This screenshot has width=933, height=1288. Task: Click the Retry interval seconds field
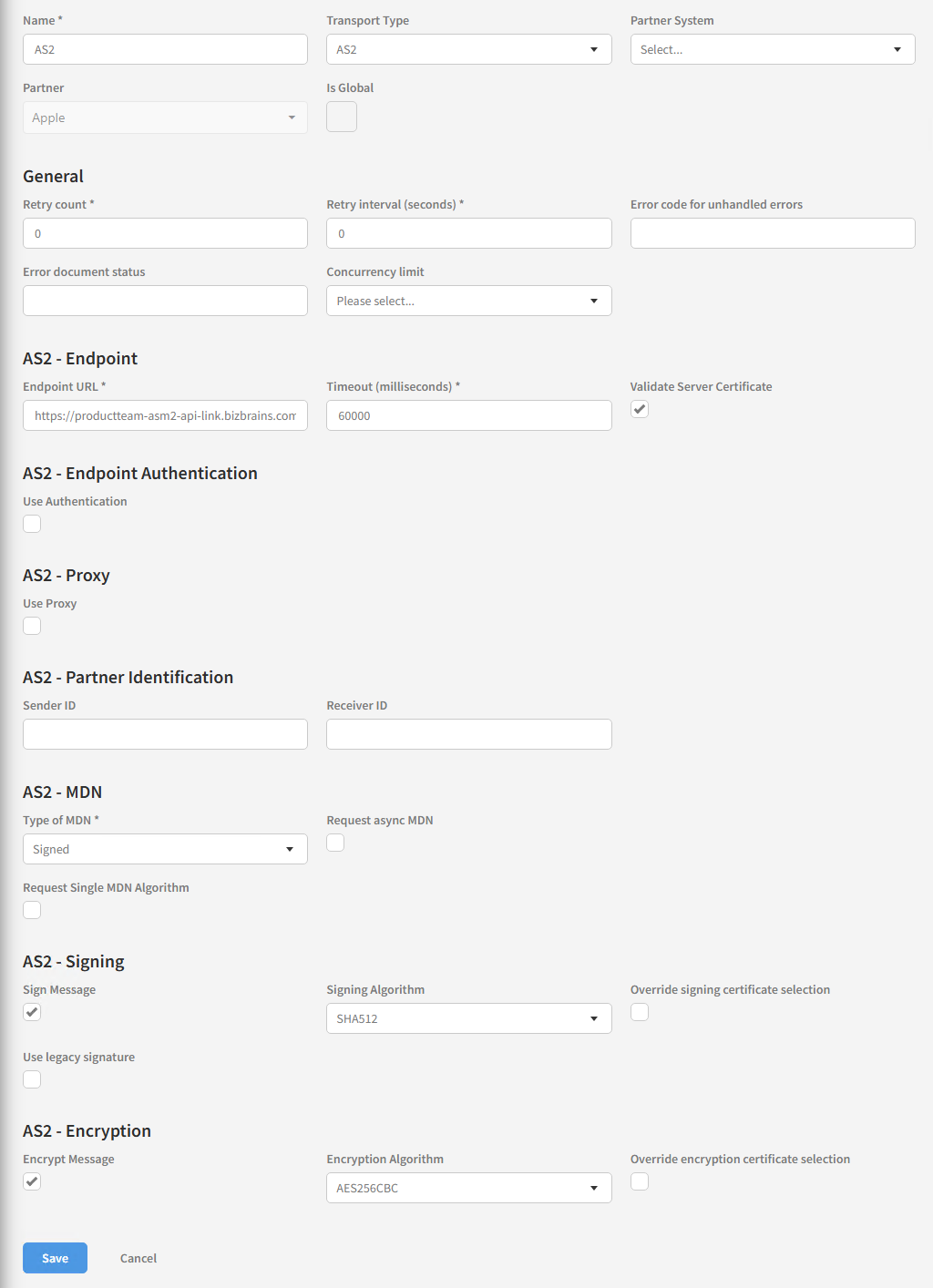pos(468,233)
